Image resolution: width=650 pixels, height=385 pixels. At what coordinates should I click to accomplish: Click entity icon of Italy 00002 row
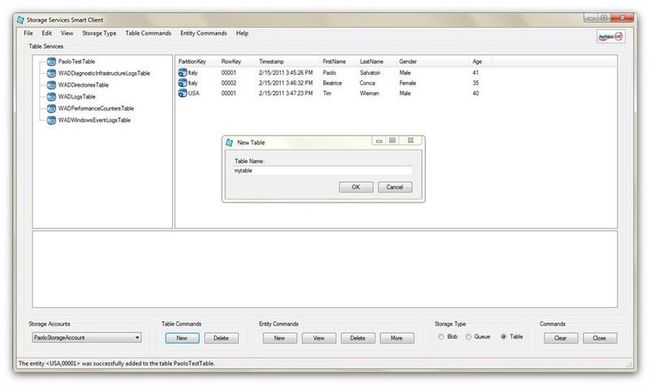[182, 83]
